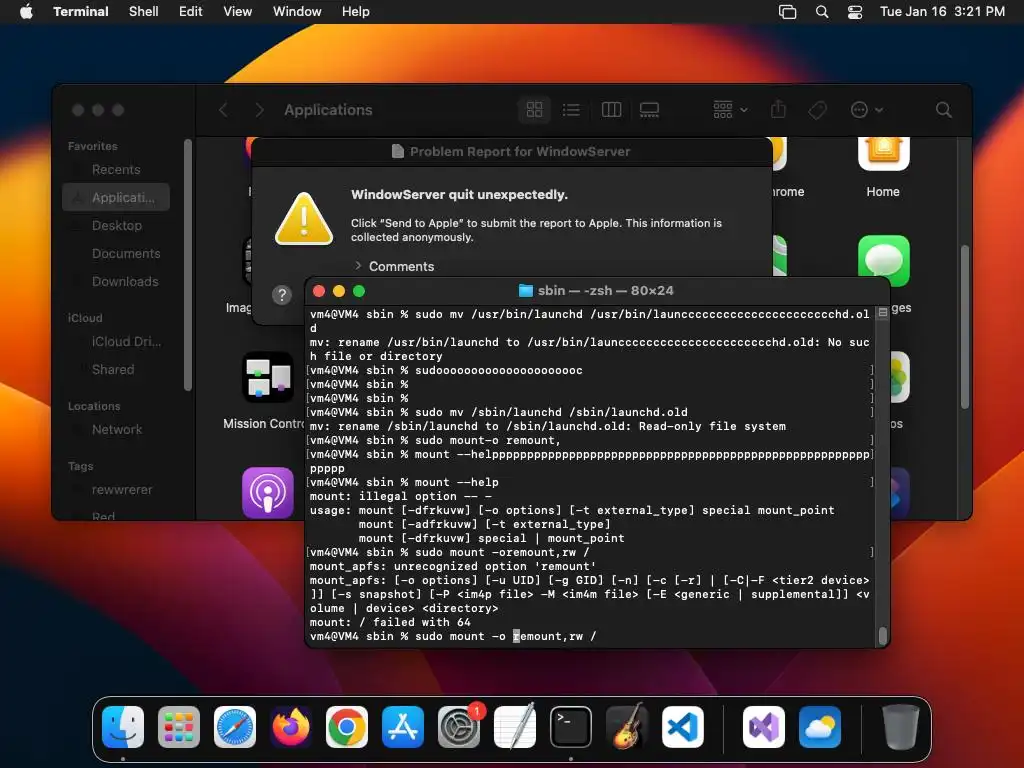Open the Window menu
The height and width of the screenshot is (768, 1024).
click(x=297, y=12)
